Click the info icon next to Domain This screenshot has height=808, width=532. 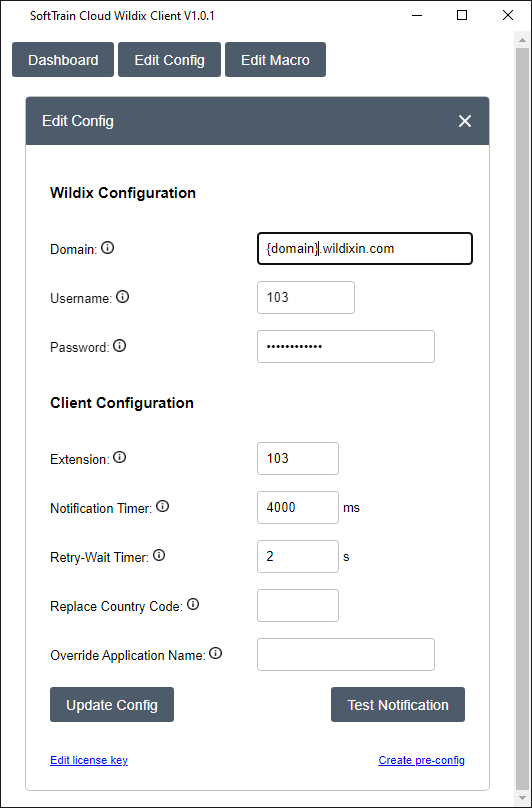click(107, 248)
